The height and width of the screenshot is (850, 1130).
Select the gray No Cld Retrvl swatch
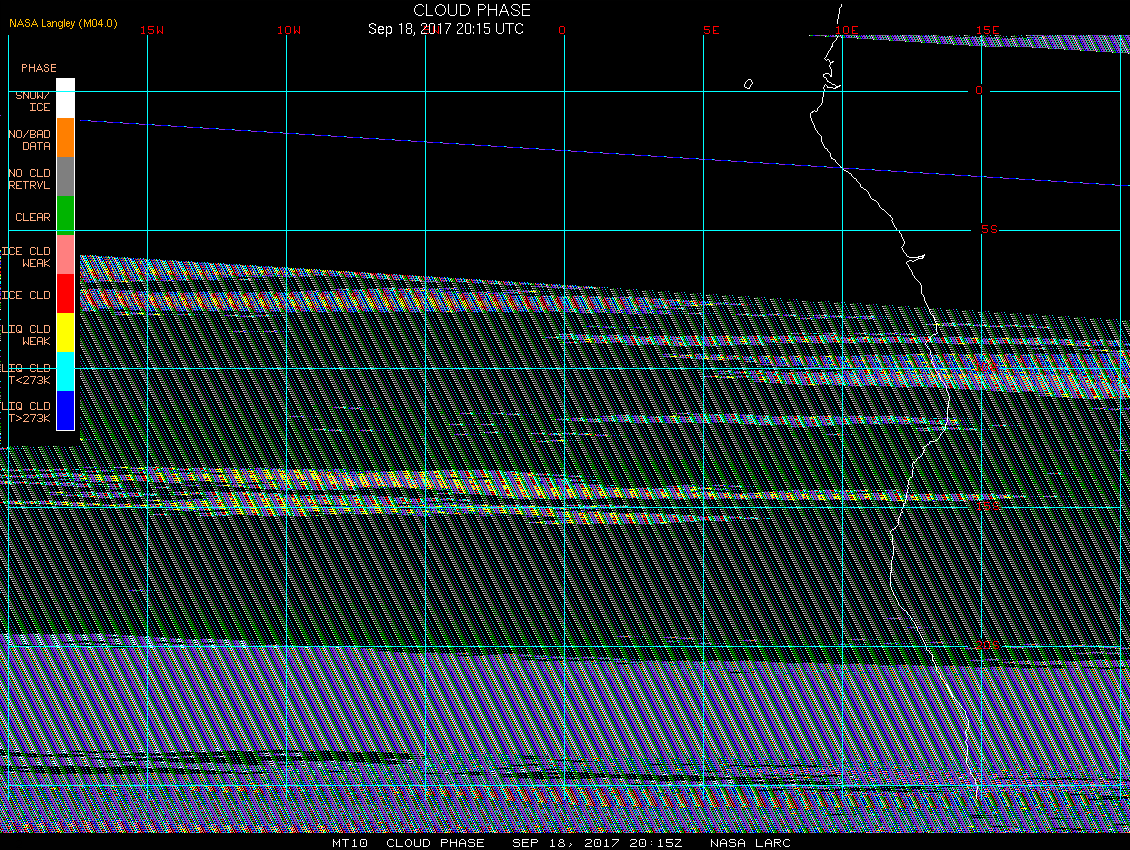66,177
